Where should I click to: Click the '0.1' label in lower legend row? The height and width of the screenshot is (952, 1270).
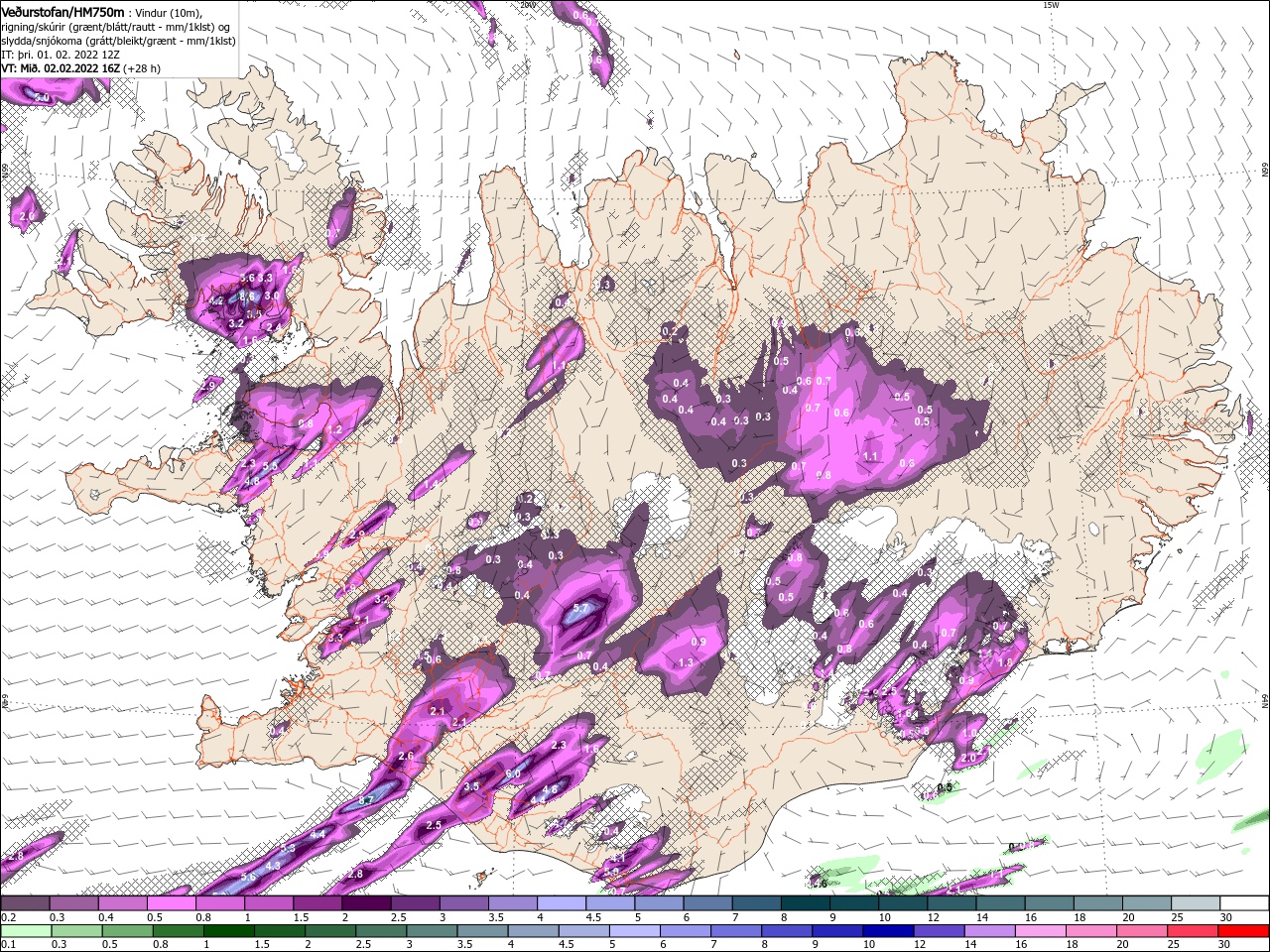(7, 945)
